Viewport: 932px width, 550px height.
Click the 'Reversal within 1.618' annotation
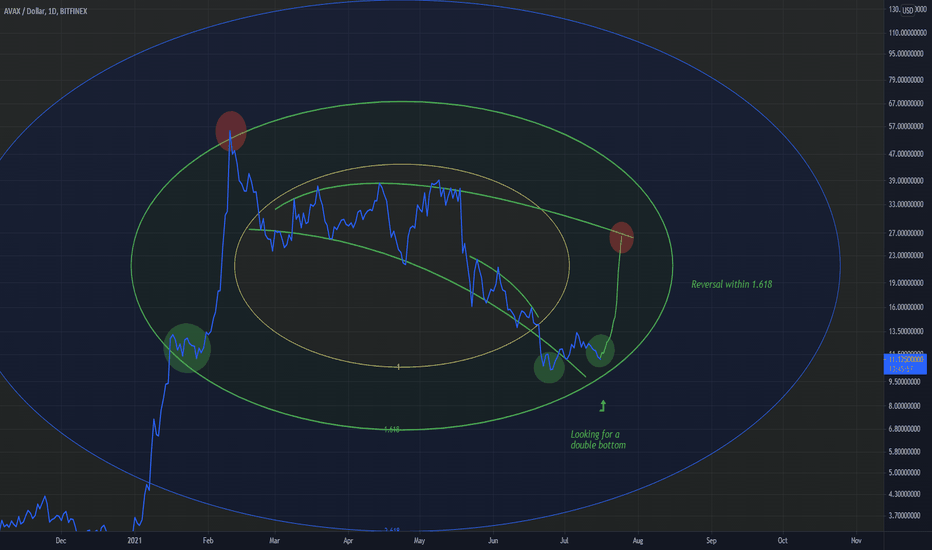point(731,284)
